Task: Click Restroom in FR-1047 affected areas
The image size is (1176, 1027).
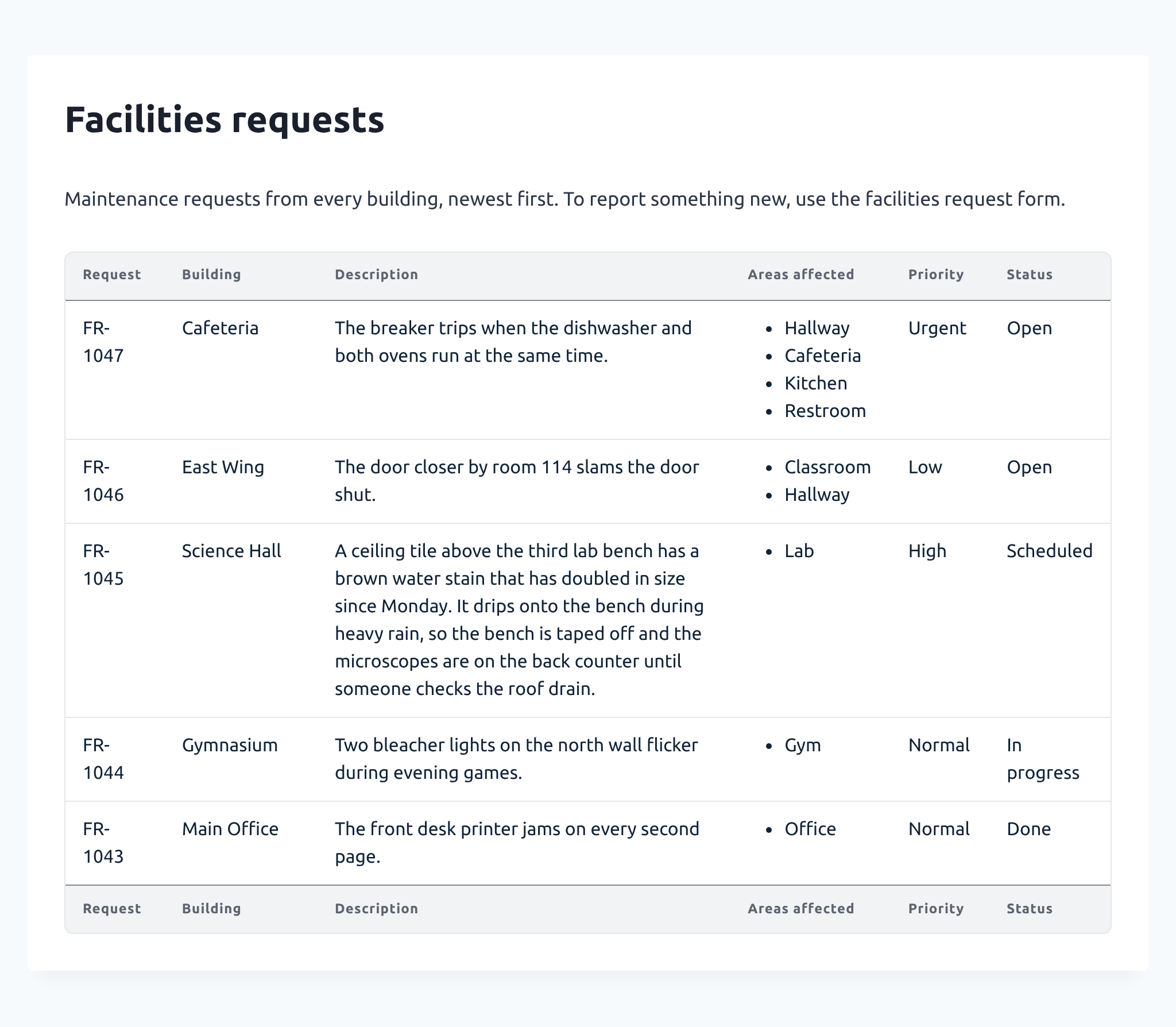Action: coord(825,411)
